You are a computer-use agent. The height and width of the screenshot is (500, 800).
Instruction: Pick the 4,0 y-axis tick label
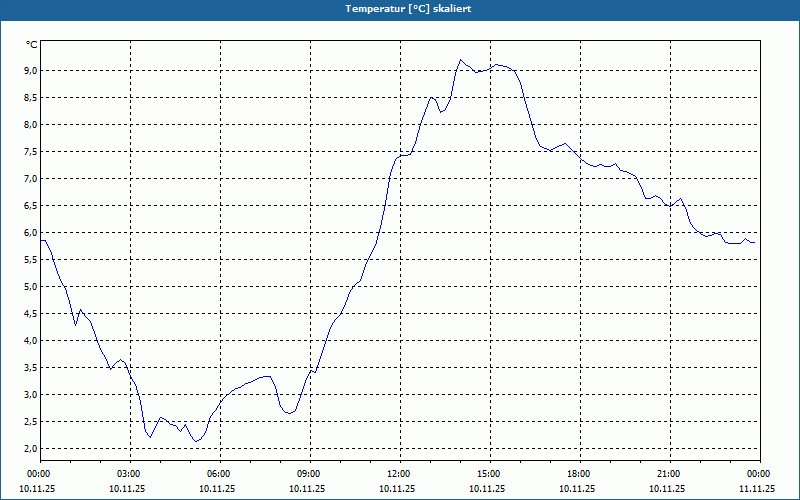coord(31,341)
